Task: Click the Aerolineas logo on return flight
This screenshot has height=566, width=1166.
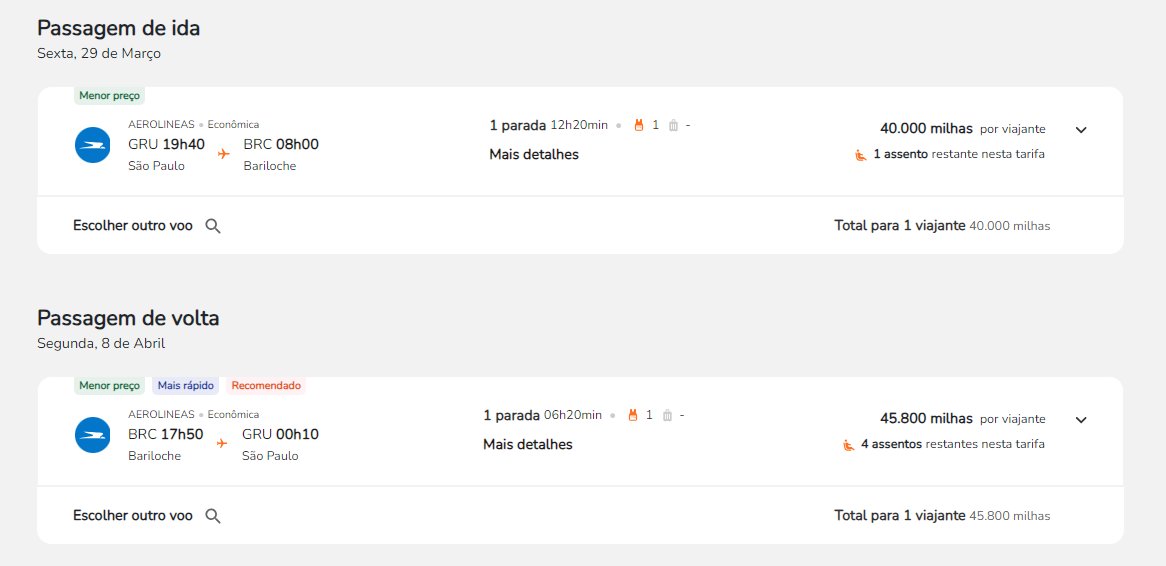Action: coord(93,435)
